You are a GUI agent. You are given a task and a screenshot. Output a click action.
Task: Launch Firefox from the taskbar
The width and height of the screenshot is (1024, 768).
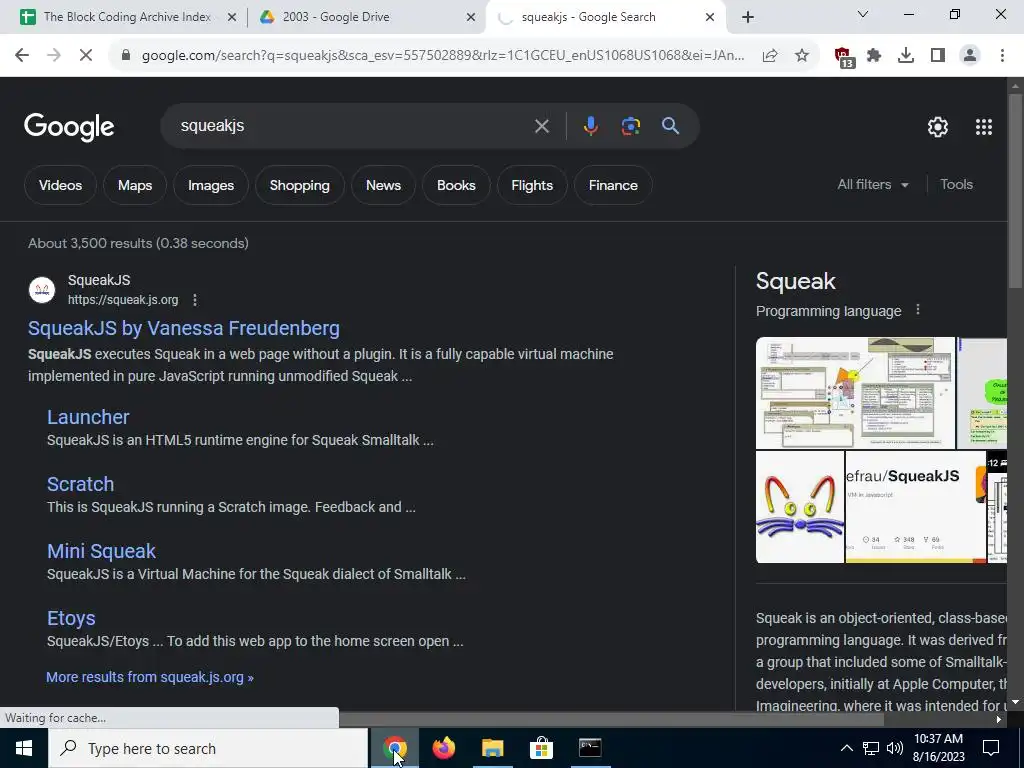point(443,748)
